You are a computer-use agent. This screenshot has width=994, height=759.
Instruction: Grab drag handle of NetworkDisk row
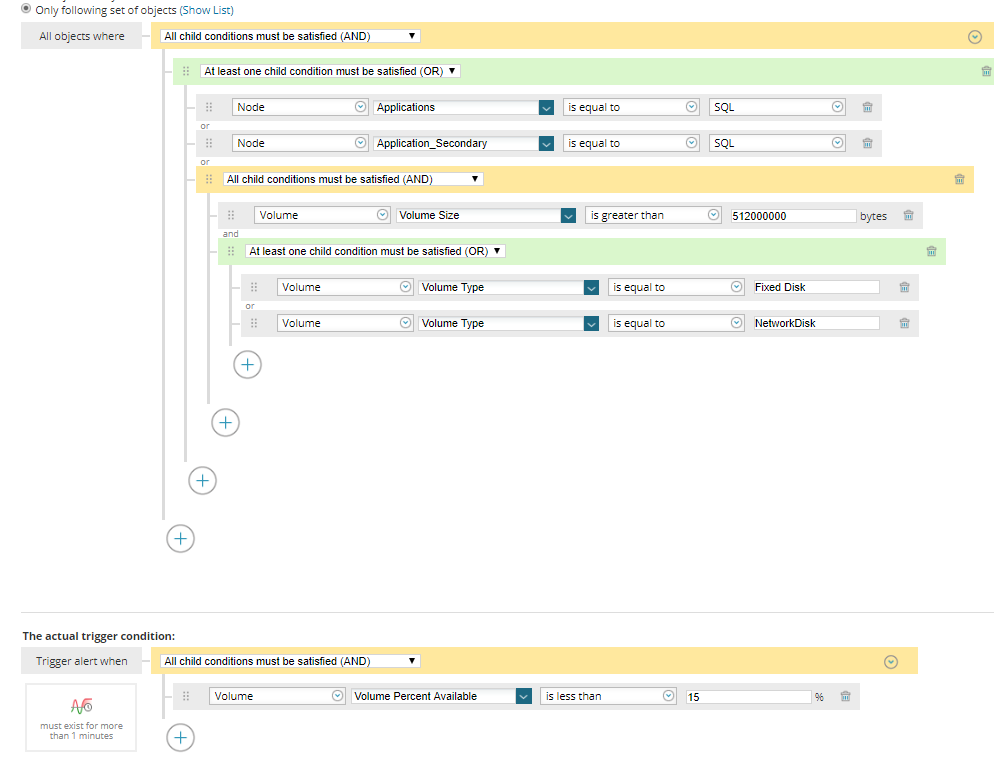pos(254,323)
